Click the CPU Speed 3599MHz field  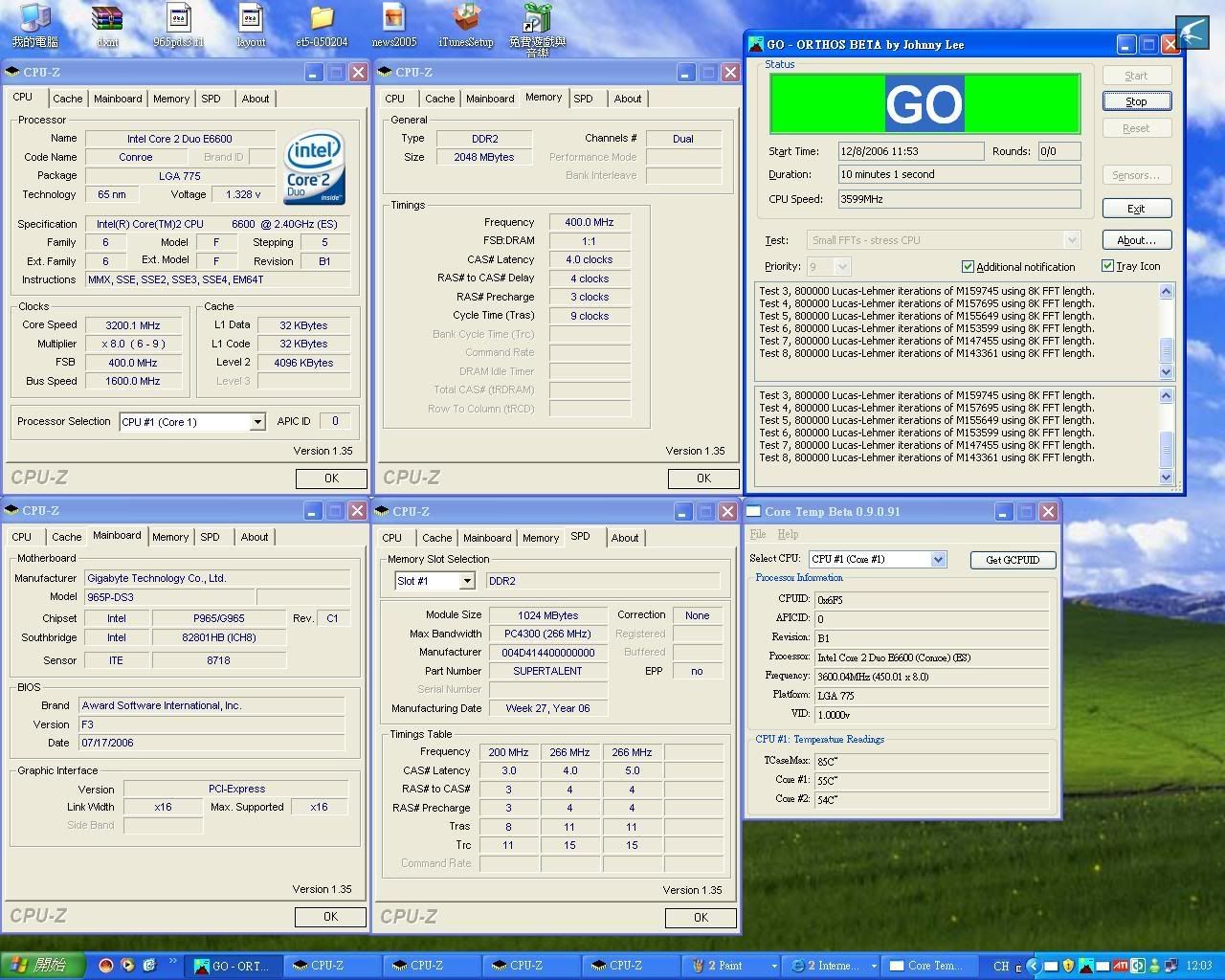pyautogui.click(x=959, y=199)
